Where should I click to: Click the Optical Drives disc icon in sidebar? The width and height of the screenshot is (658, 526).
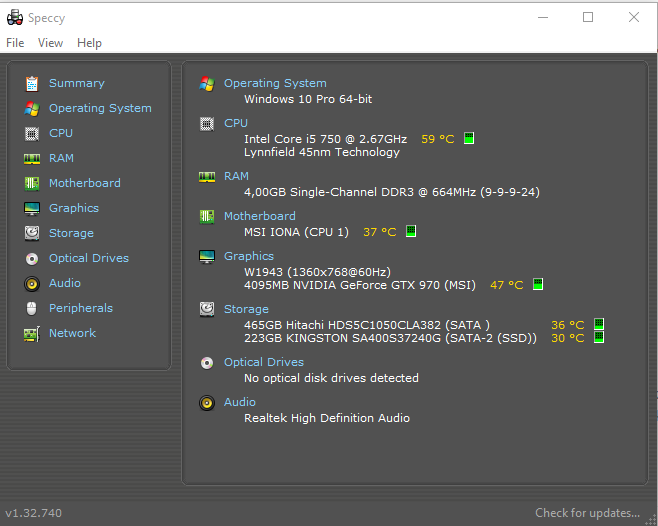coord(32,259)
